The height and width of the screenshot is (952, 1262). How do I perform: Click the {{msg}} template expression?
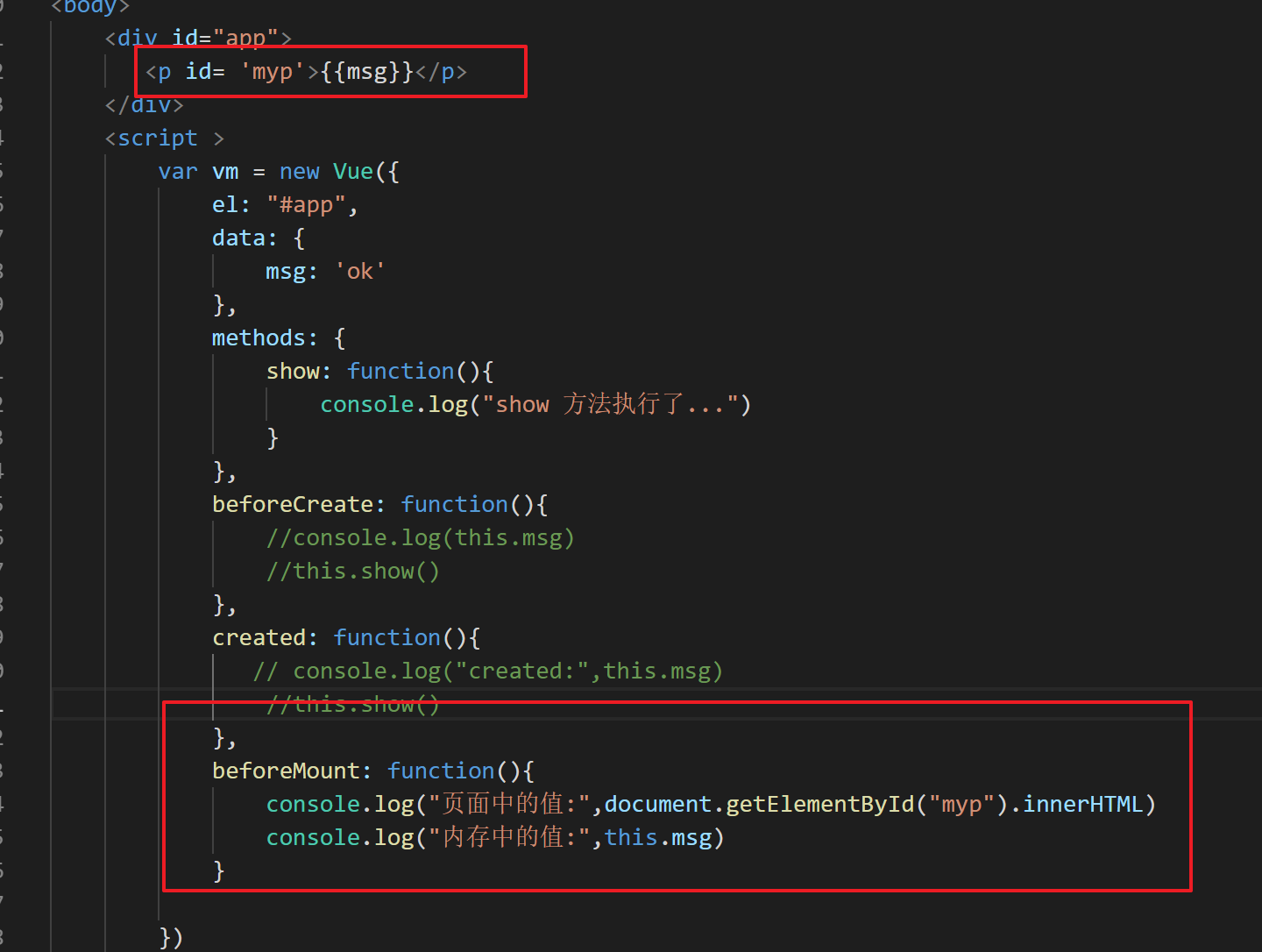pyautogui.click(x=366, y=71)
